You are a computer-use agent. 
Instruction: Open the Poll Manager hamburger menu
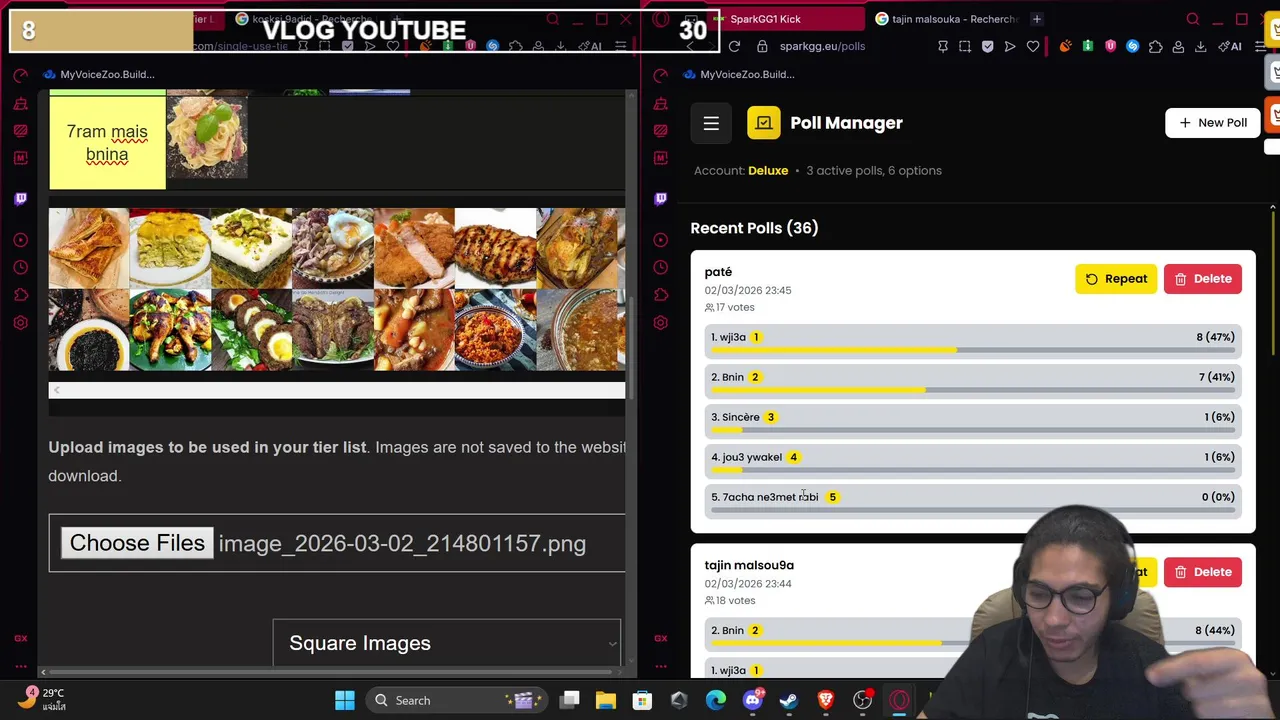click(x=711, y=123)
